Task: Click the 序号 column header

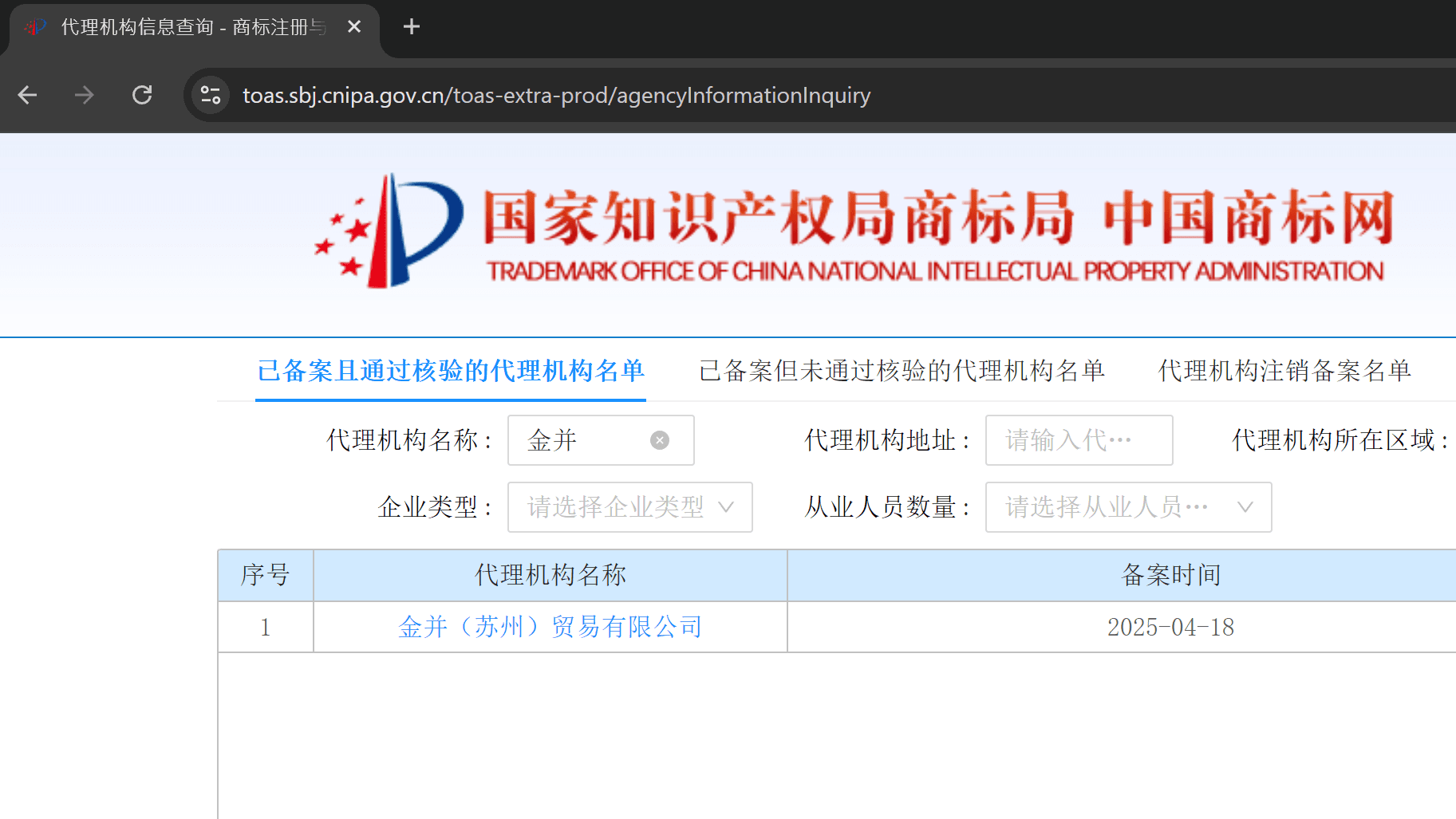Action: 266,575
